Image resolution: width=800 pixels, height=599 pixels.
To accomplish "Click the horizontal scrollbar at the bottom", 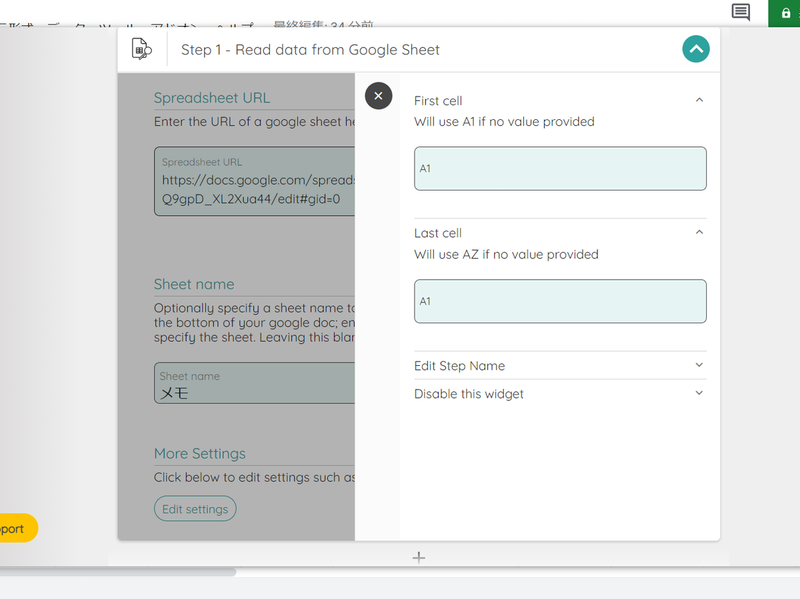I will (118, 572).
